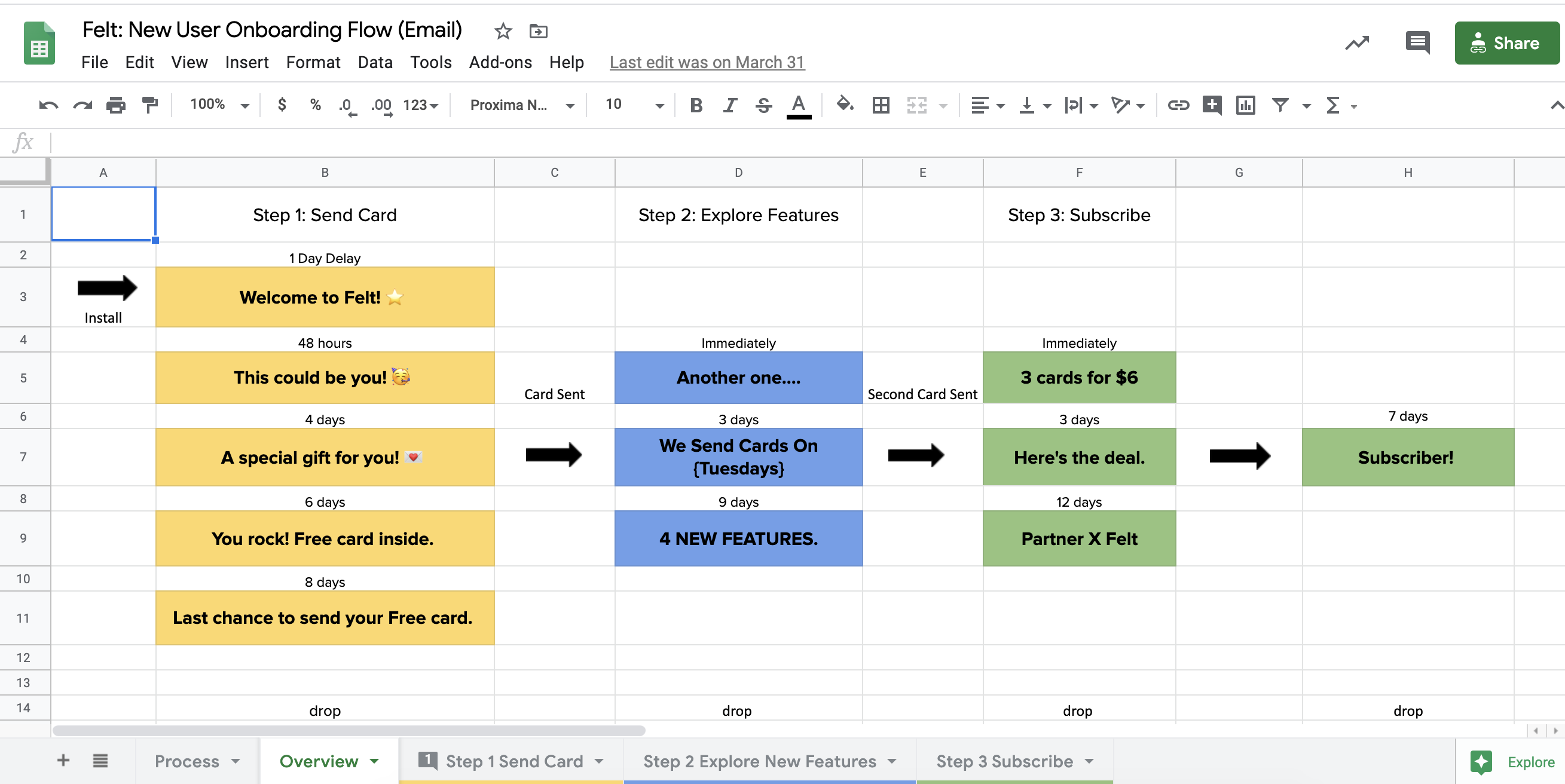The image size is (1565, 784).
Task: Insert a chart
Action: (x=1244, y=105)
